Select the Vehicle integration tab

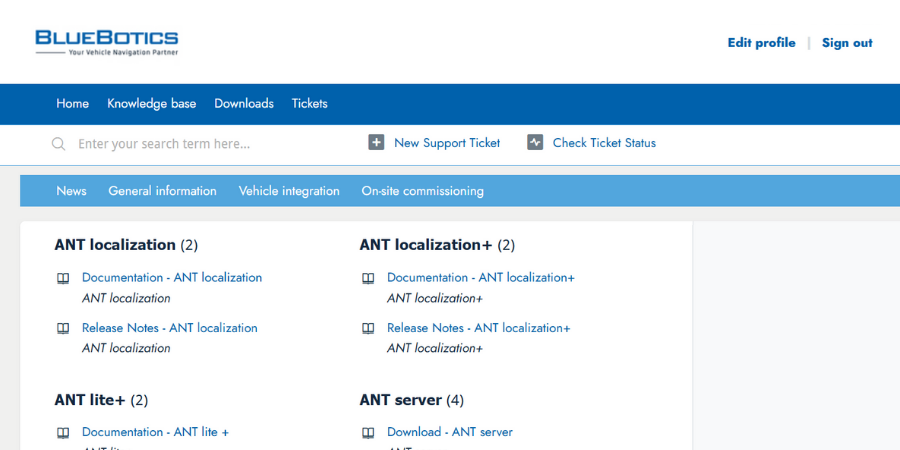289,191
